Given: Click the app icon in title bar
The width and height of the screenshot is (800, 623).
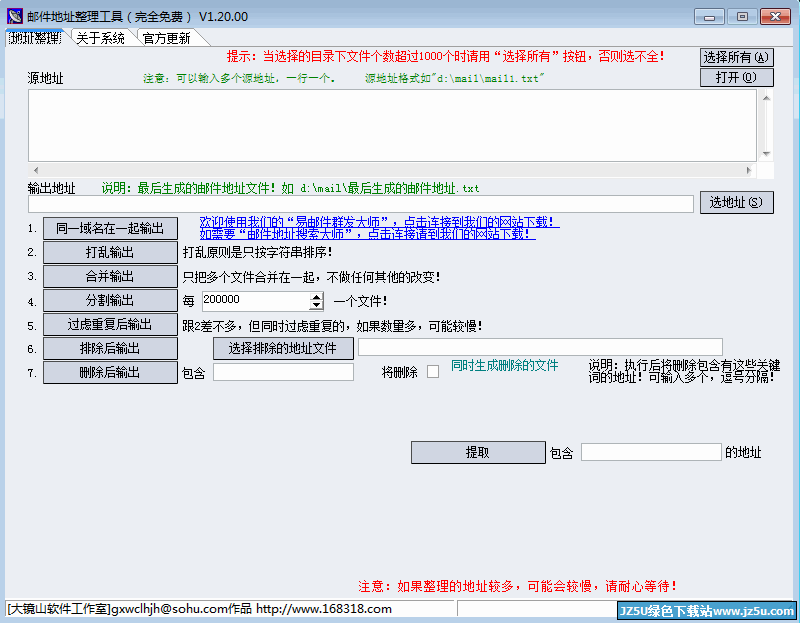Looking at the screenshot, I should click(14, 16).
